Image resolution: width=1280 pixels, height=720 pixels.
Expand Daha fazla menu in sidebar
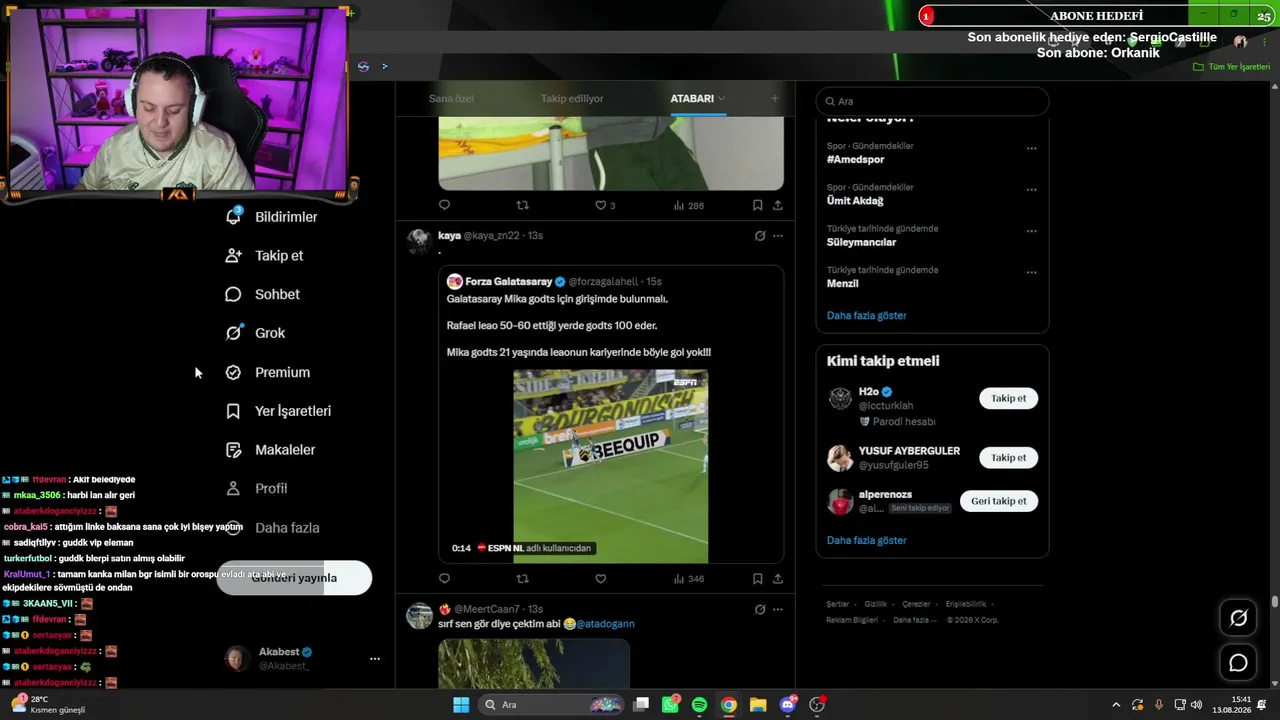(273, 527)
